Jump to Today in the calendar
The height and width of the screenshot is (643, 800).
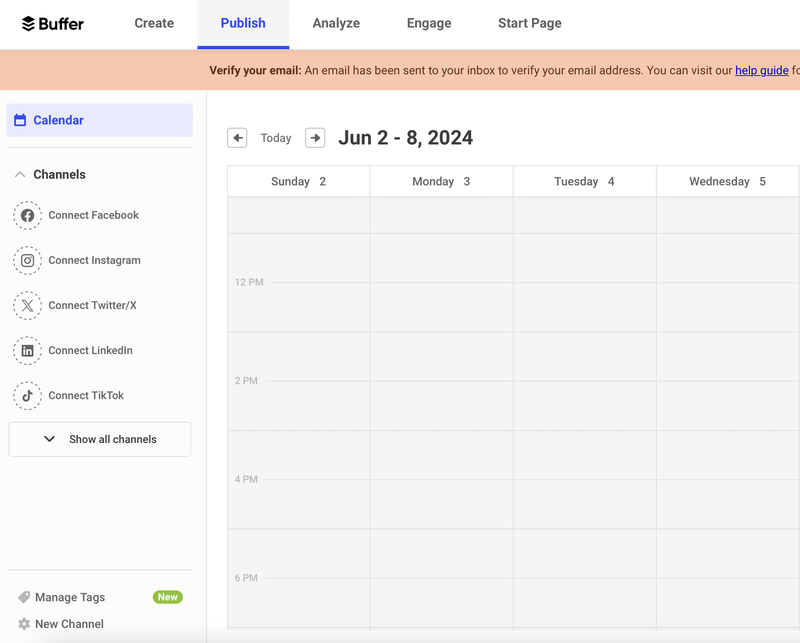click(276, 138)
